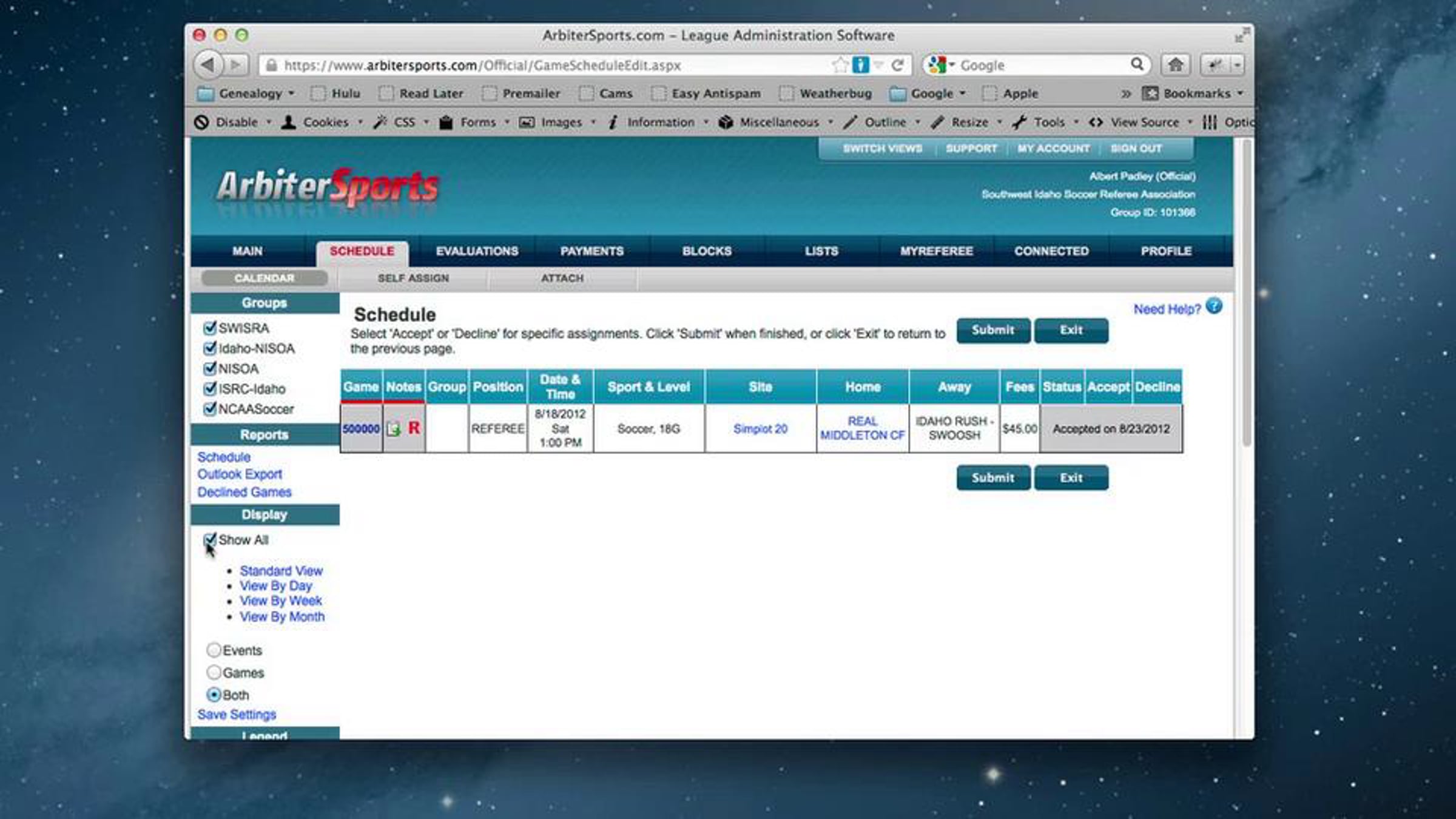Click the top Submit button
The image size is (1456, 819).
993,331
